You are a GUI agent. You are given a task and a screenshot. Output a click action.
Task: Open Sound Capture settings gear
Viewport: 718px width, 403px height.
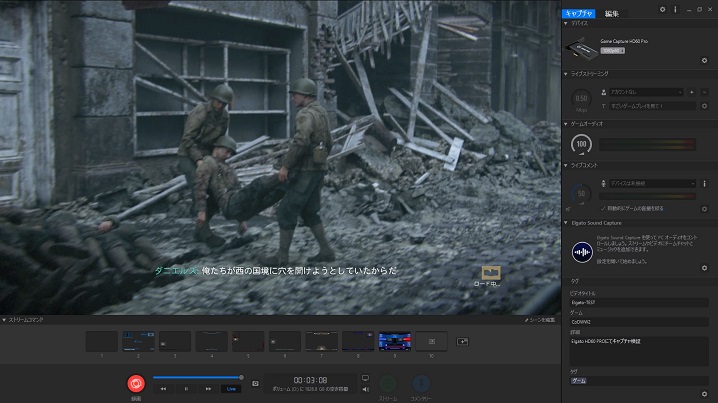(704, 268)
